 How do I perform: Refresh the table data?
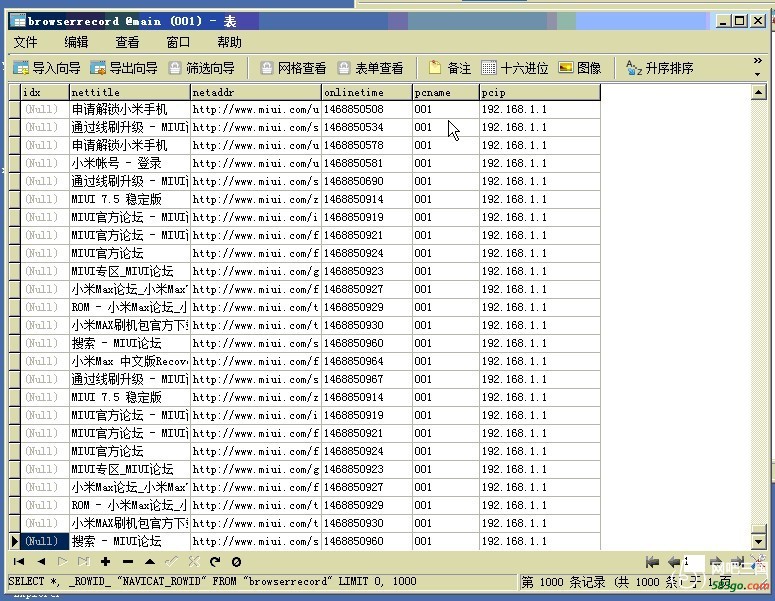[x=215, y=561]
